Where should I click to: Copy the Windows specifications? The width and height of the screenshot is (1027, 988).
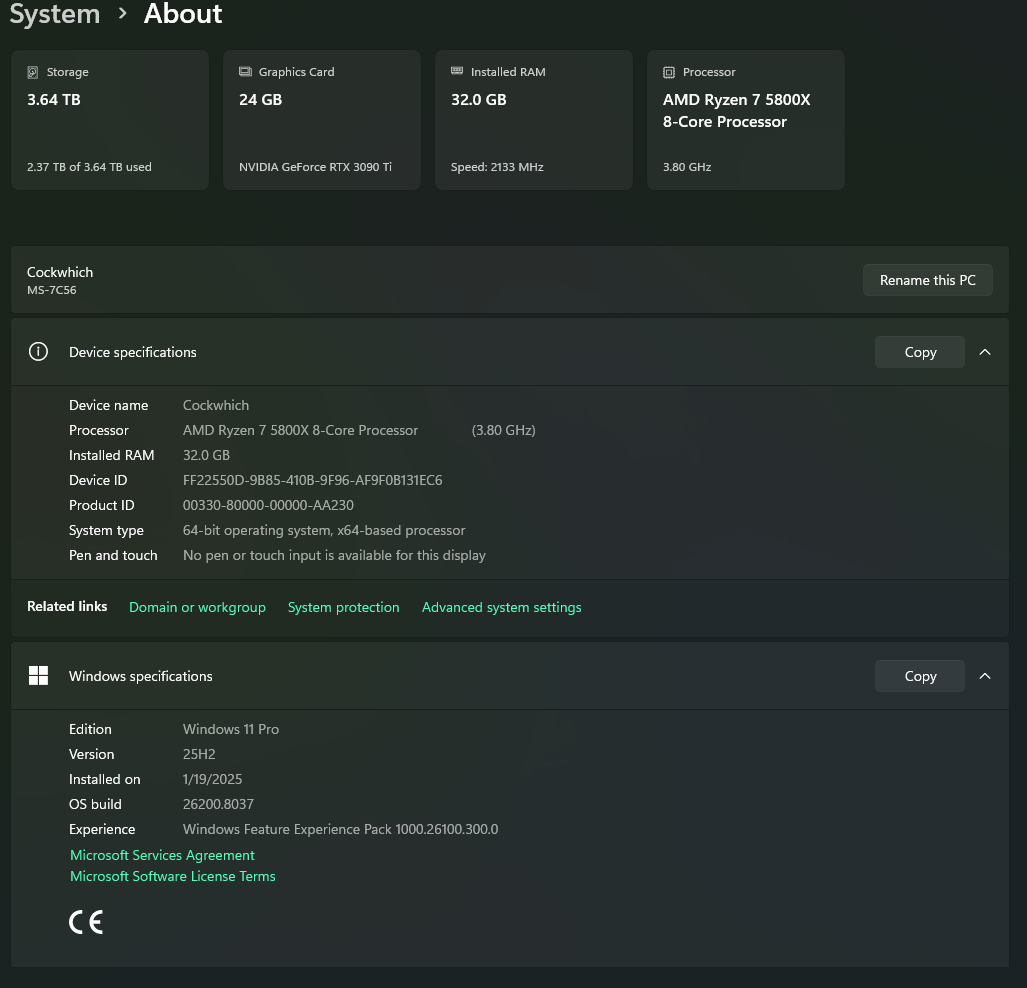[x=919, y=676]
